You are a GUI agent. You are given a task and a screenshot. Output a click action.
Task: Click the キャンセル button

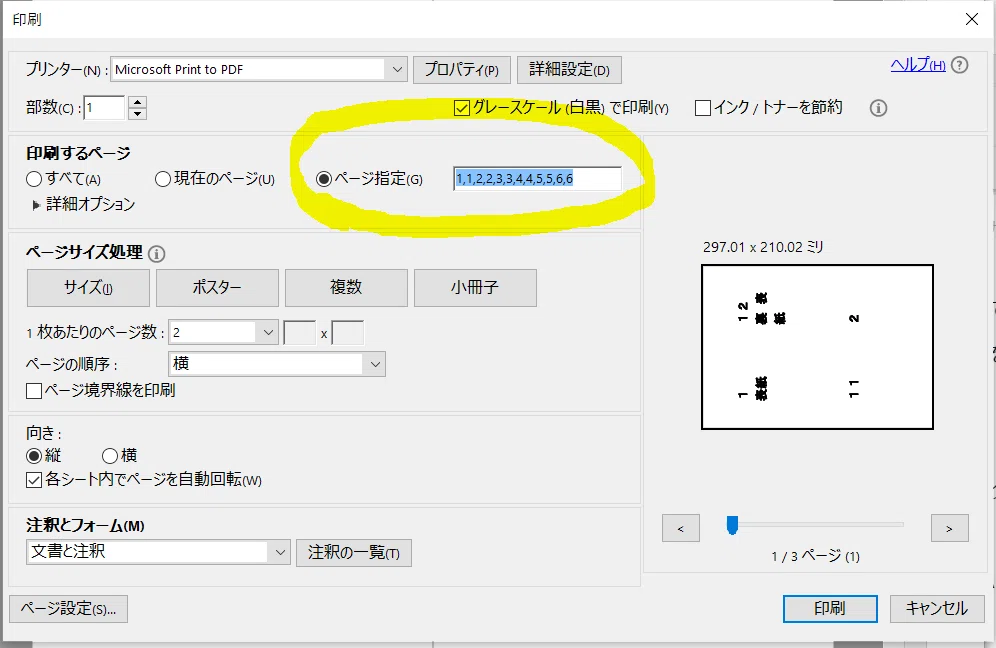(937, 609)
